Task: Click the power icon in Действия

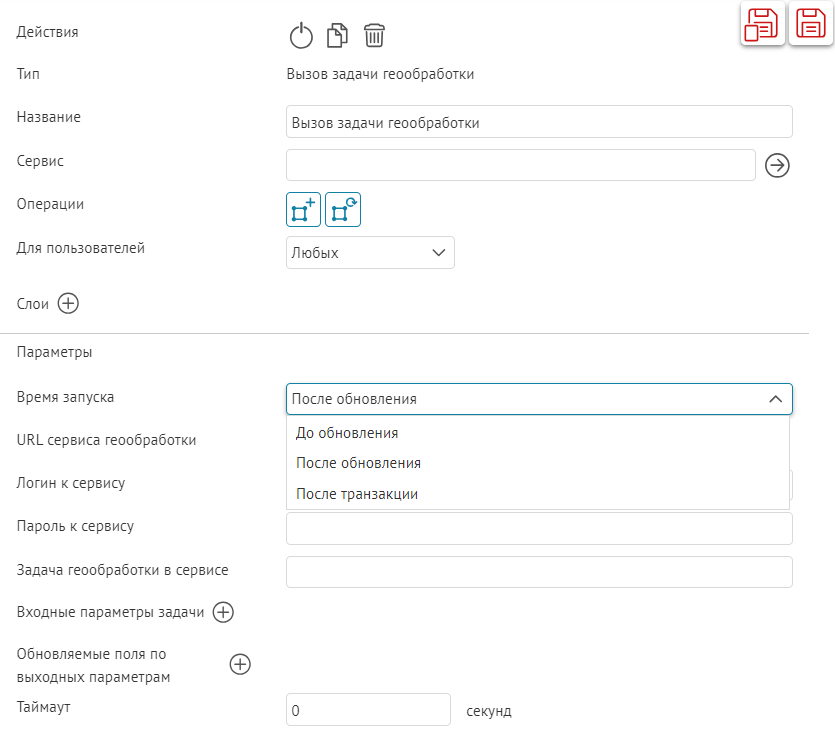Action: (x=301, y=37)
